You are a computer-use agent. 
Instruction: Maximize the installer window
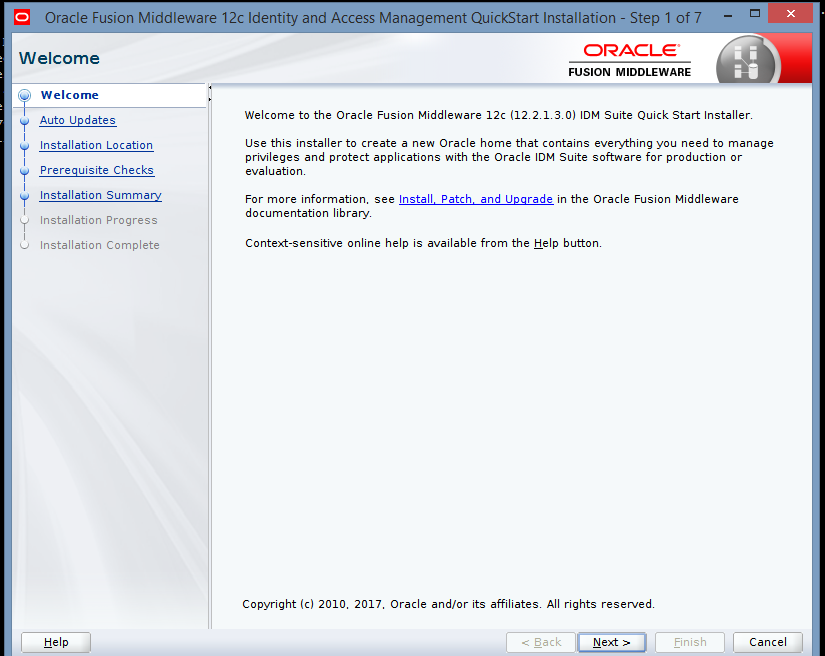pyautogui.click(x=755, y=14)
